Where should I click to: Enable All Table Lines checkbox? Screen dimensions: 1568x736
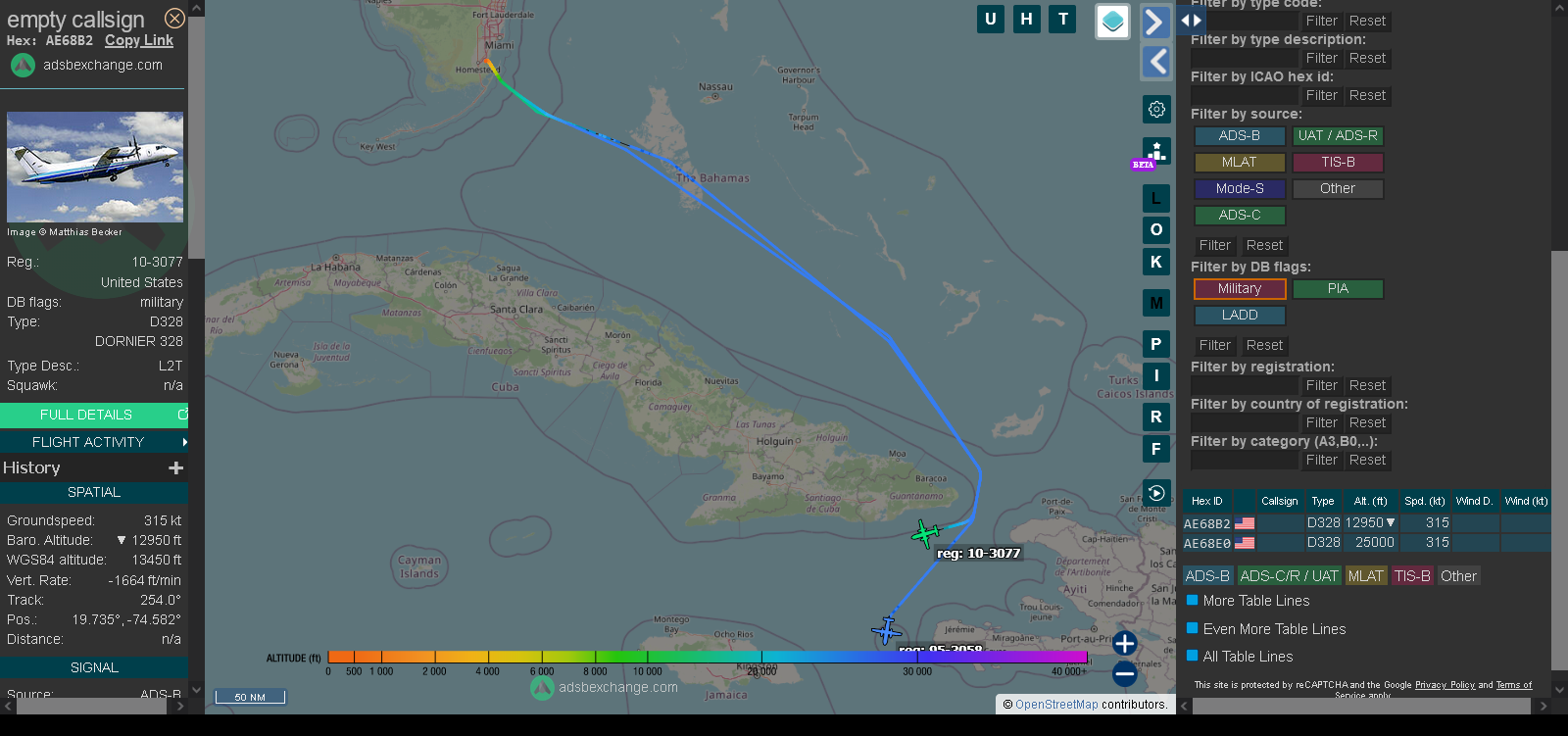pyautogui.click(x=1193, y=656)
